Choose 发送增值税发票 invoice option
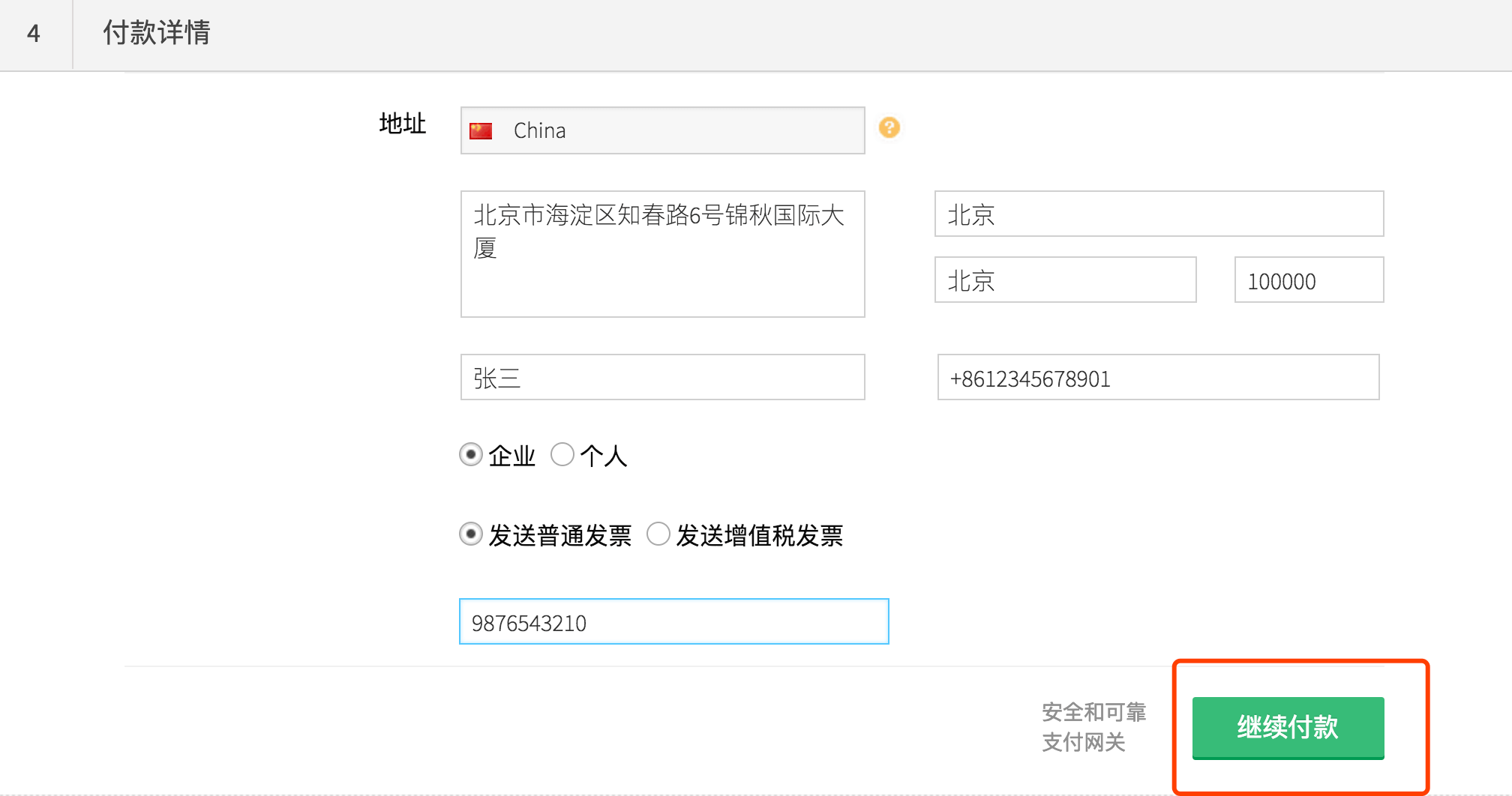The width and height of the screenshot is (1512, 796). tap(658, 534)
